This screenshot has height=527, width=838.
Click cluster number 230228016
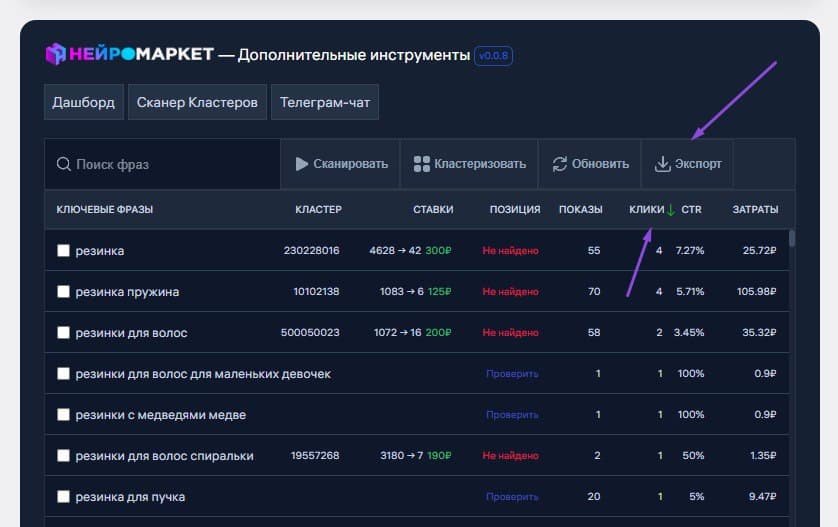click(x=312, y=251)
